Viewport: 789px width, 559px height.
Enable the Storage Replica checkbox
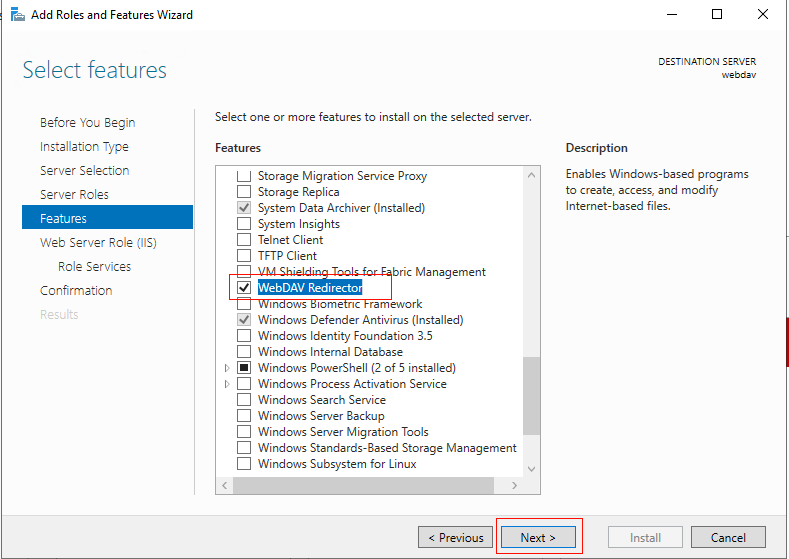pyautogui.click(x=244, y=192)
